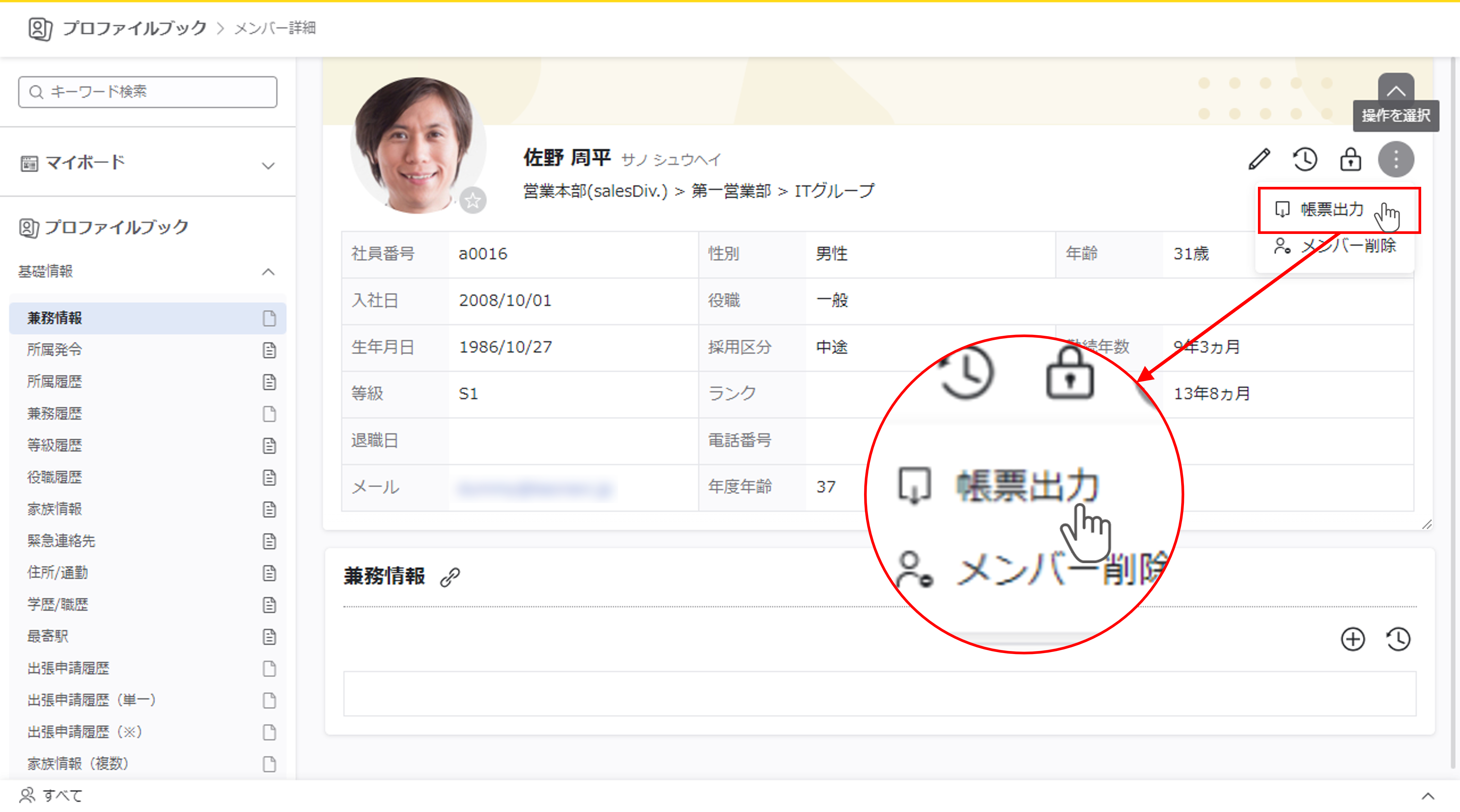Viewport: 1460px width, 812px height.
Task: Open 家族情報 sidebar item
Action: [55, 509]
